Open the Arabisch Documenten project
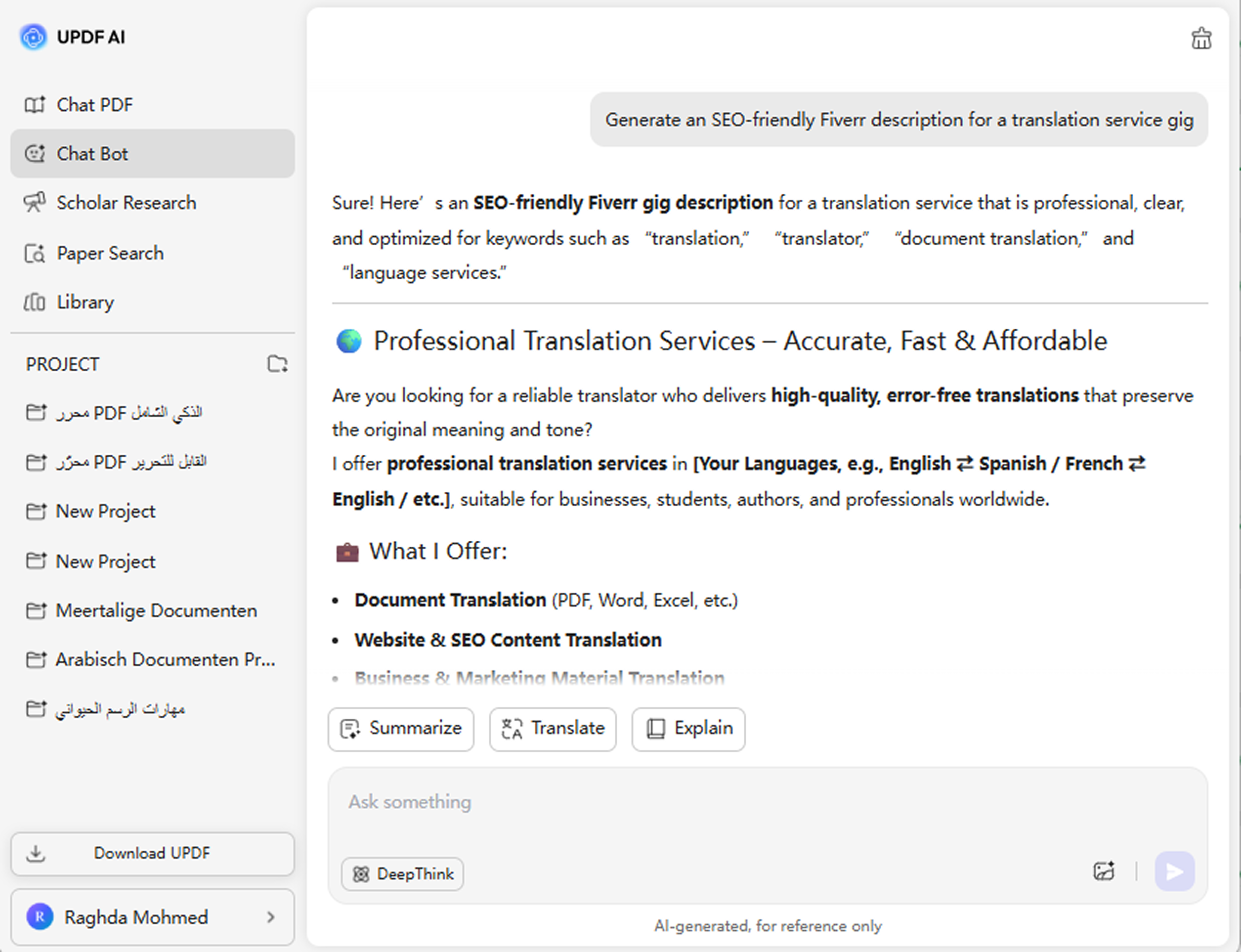The width and height of the screenshot is (1241, 952). (165, 659)
